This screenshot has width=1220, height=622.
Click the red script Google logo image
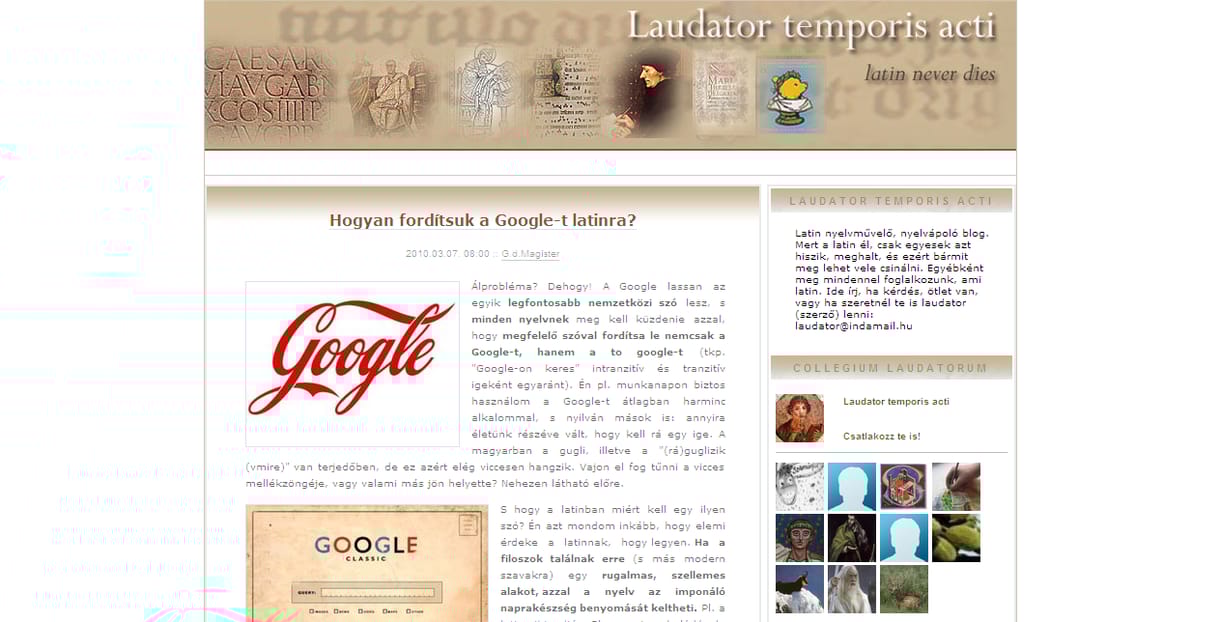pyautogui.click(x=352, y=364)
